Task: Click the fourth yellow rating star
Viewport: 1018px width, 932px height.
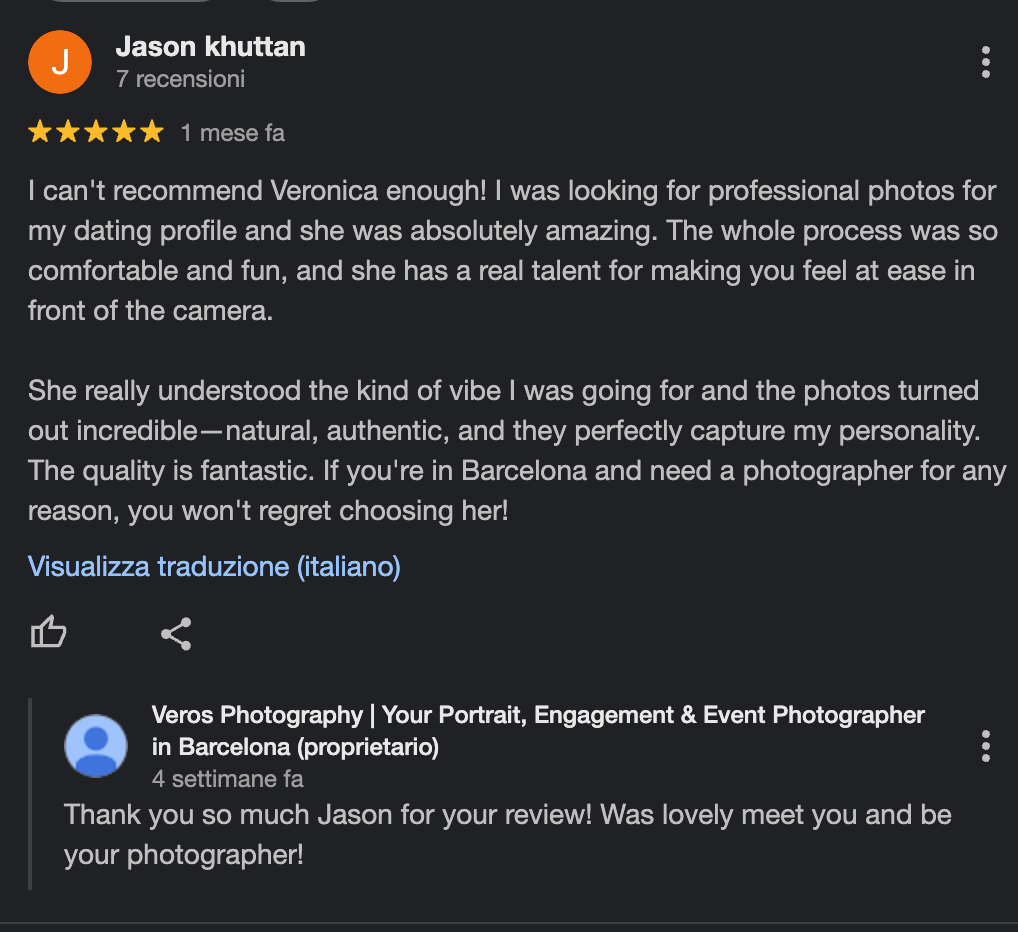Action: [124, 132]
